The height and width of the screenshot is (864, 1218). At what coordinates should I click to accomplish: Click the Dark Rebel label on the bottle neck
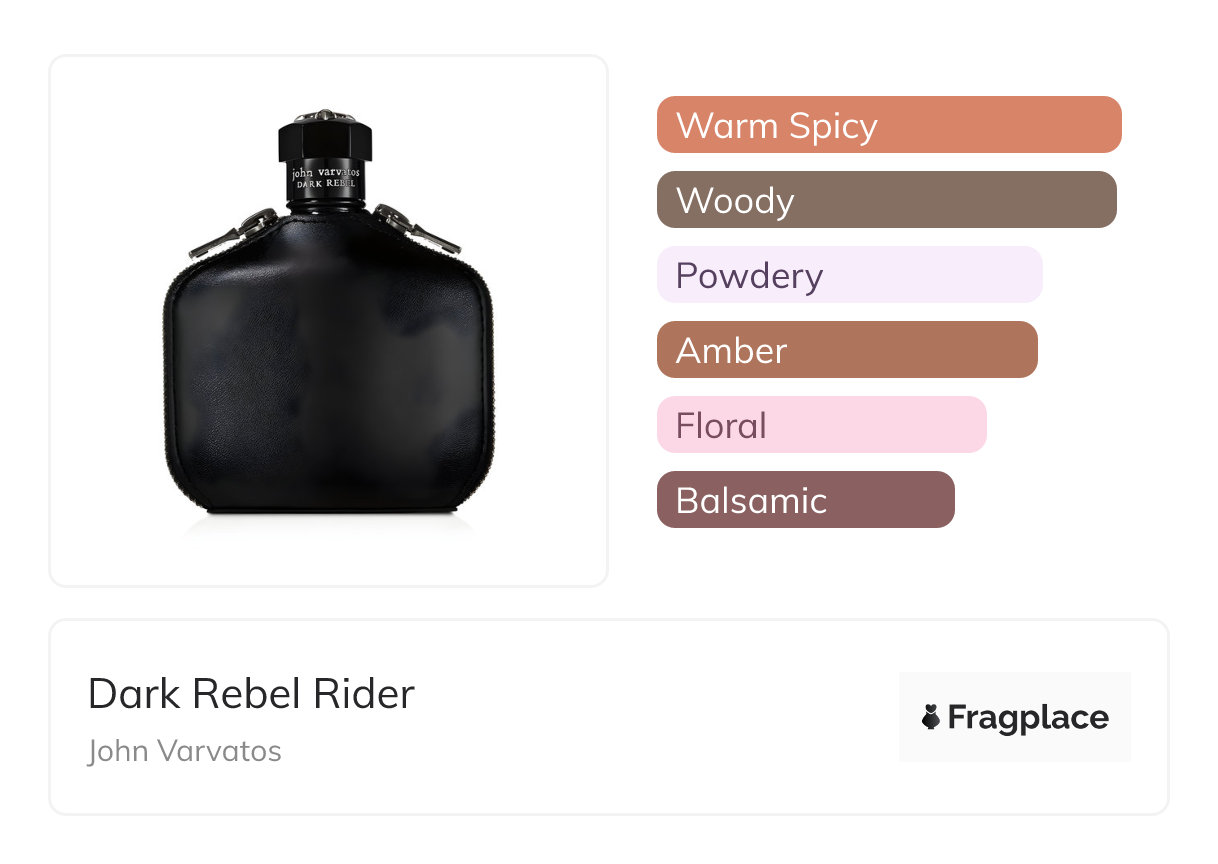point(326,182)
